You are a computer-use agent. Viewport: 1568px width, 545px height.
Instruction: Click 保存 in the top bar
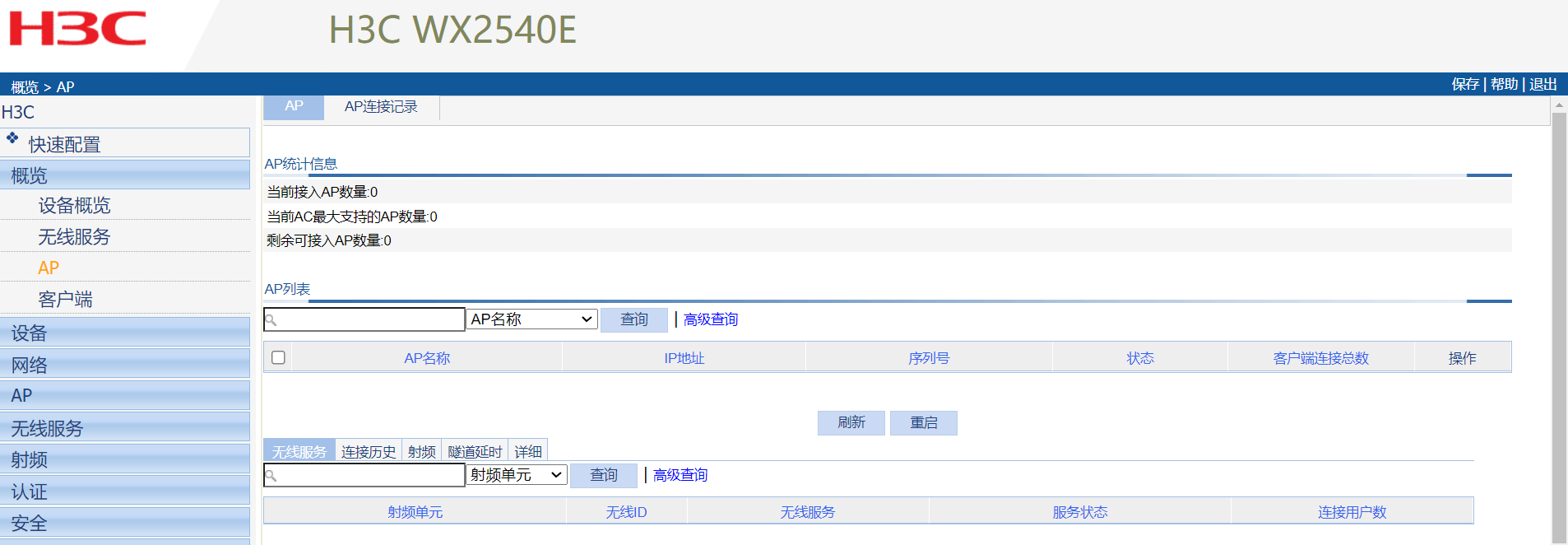point(1465,84)
